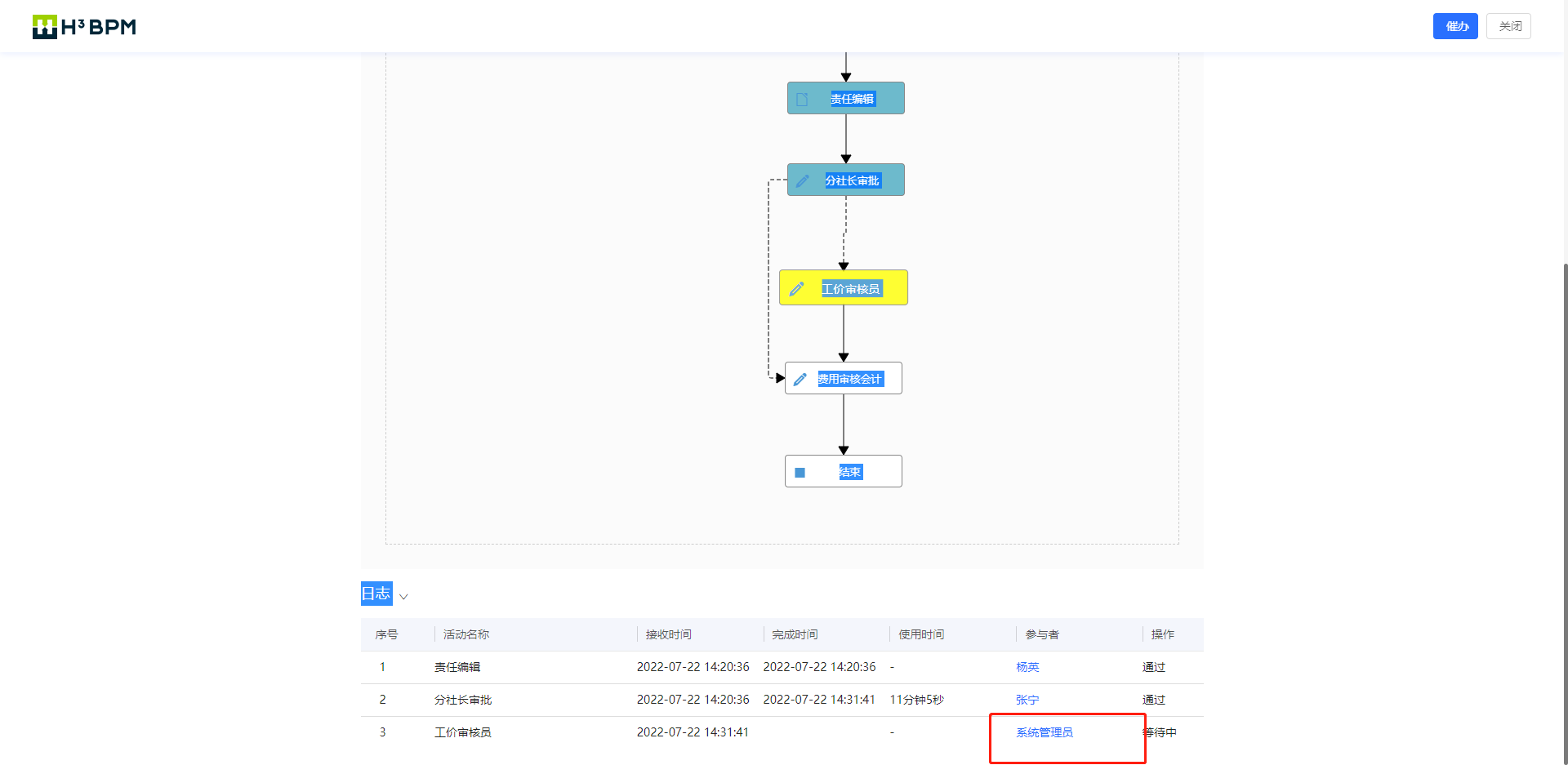Screen dimensions: 1568x765
Task: Click the 关闭 button
Action: click(x=1508, y=26)
